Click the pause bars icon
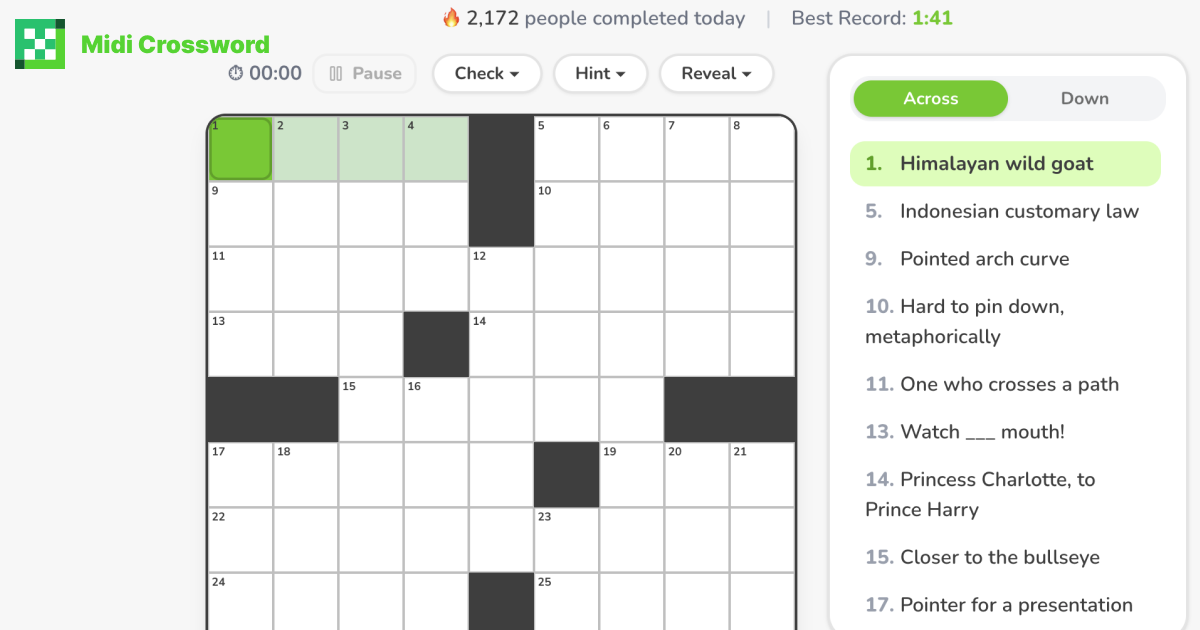Screen dimensions: 1200x630 pyautogui.click(x=337, y=73)
